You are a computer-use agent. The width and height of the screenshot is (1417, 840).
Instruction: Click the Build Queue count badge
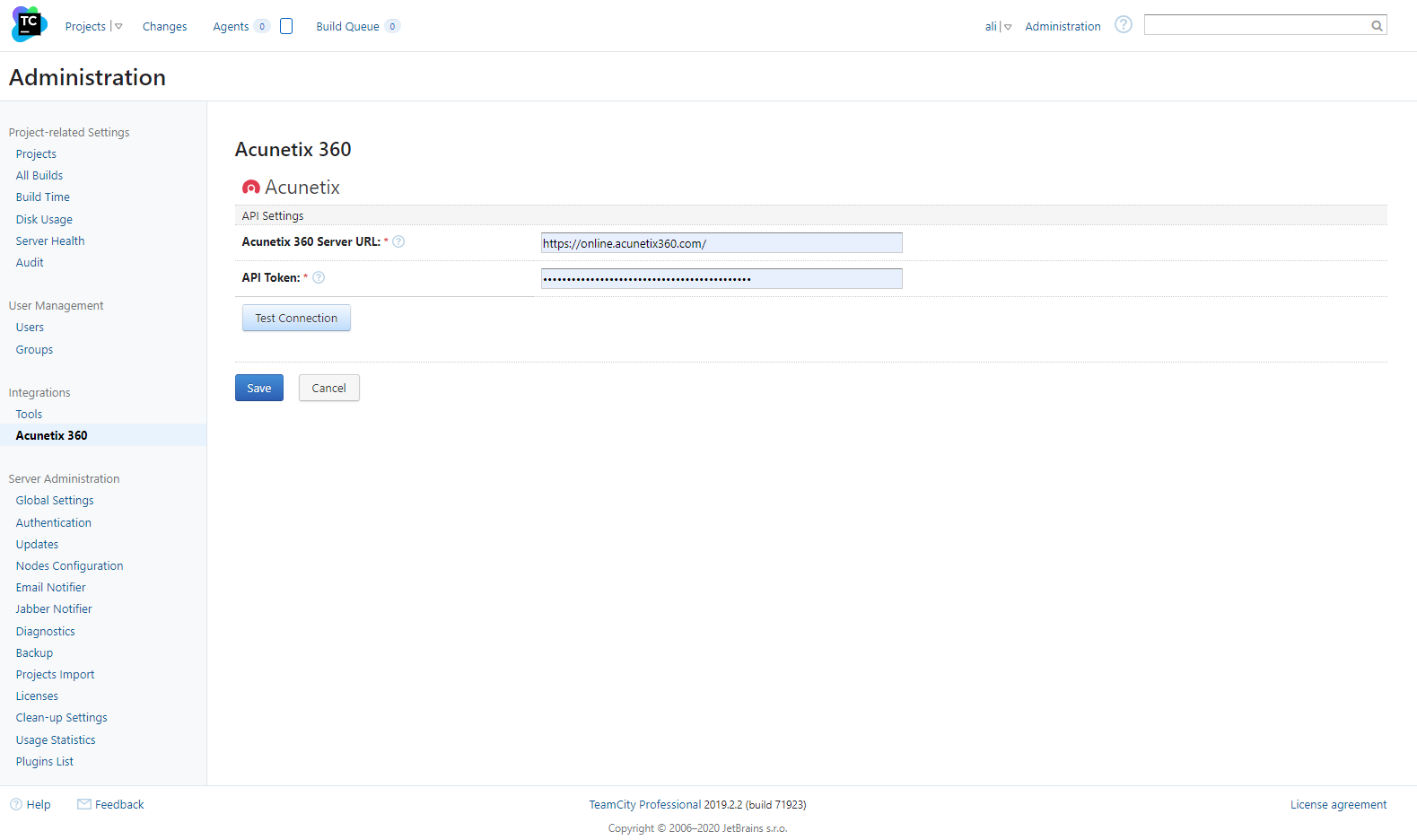(392, 26)
